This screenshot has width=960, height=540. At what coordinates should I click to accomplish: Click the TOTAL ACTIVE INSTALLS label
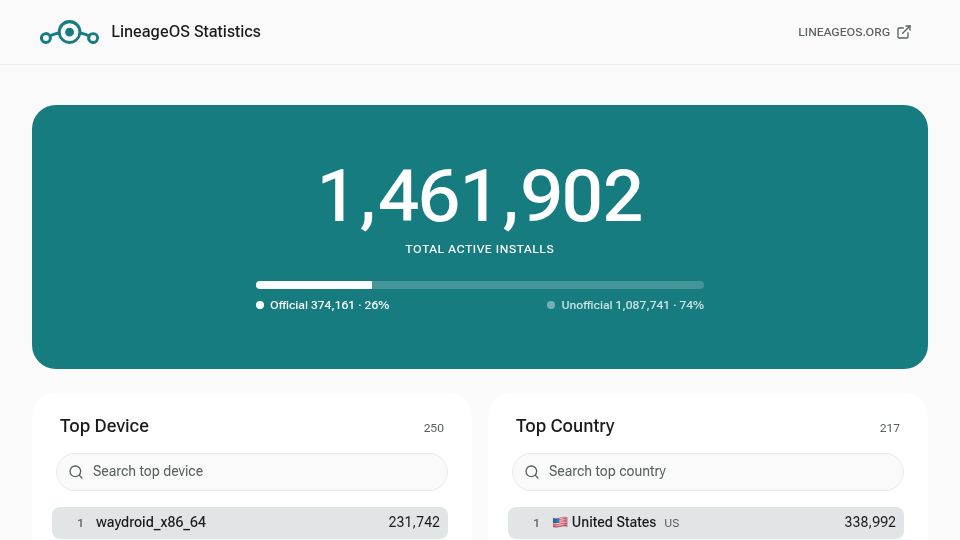click(x=479, y=249)
